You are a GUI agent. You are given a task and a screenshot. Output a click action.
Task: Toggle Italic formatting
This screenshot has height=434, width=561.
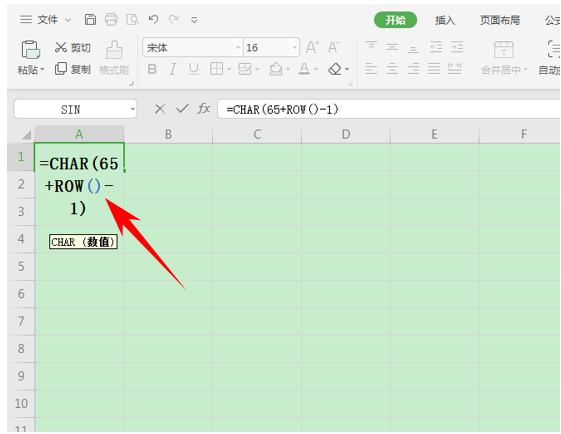173,69
